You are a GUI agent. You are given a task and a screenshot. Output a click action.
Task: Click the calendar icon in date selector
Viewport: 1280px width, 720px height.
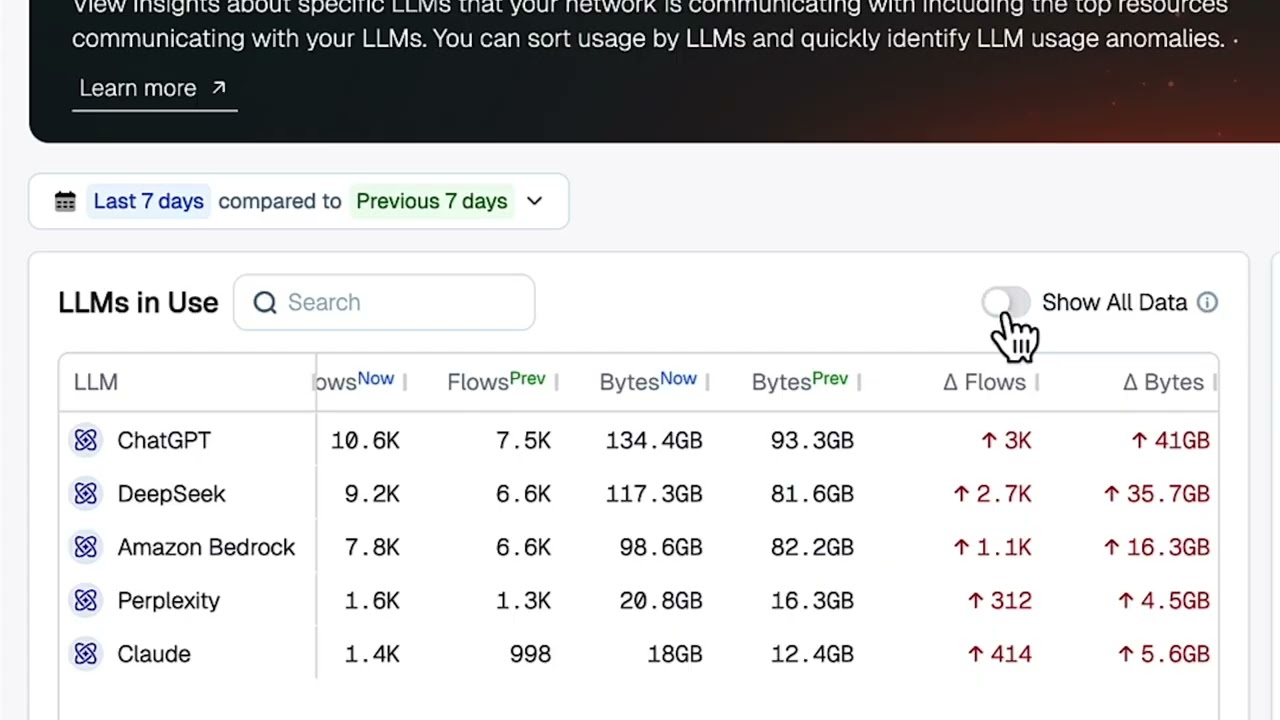point(65,201)
